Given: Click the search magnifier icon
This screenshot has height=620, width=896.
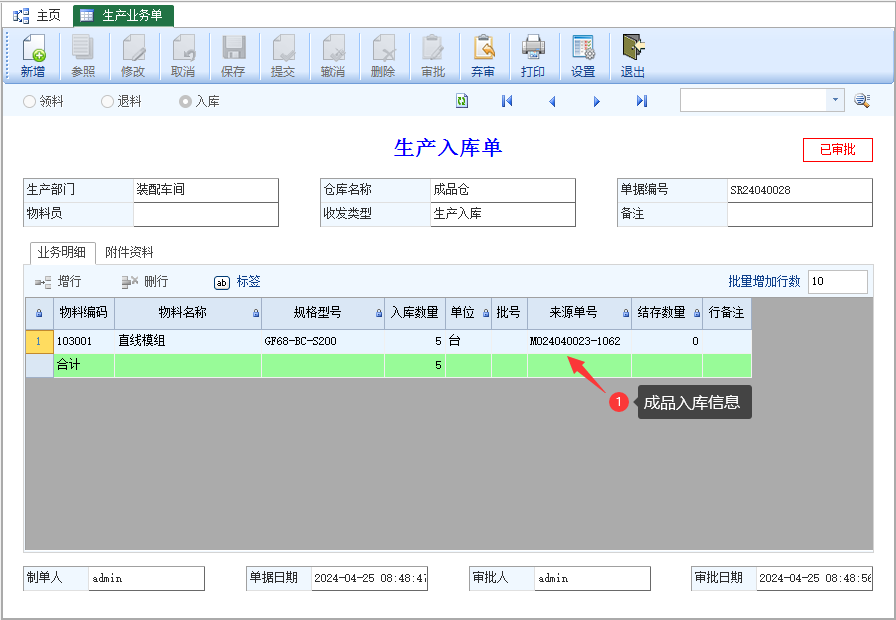Looking at the screenshot, I should 862,101.
